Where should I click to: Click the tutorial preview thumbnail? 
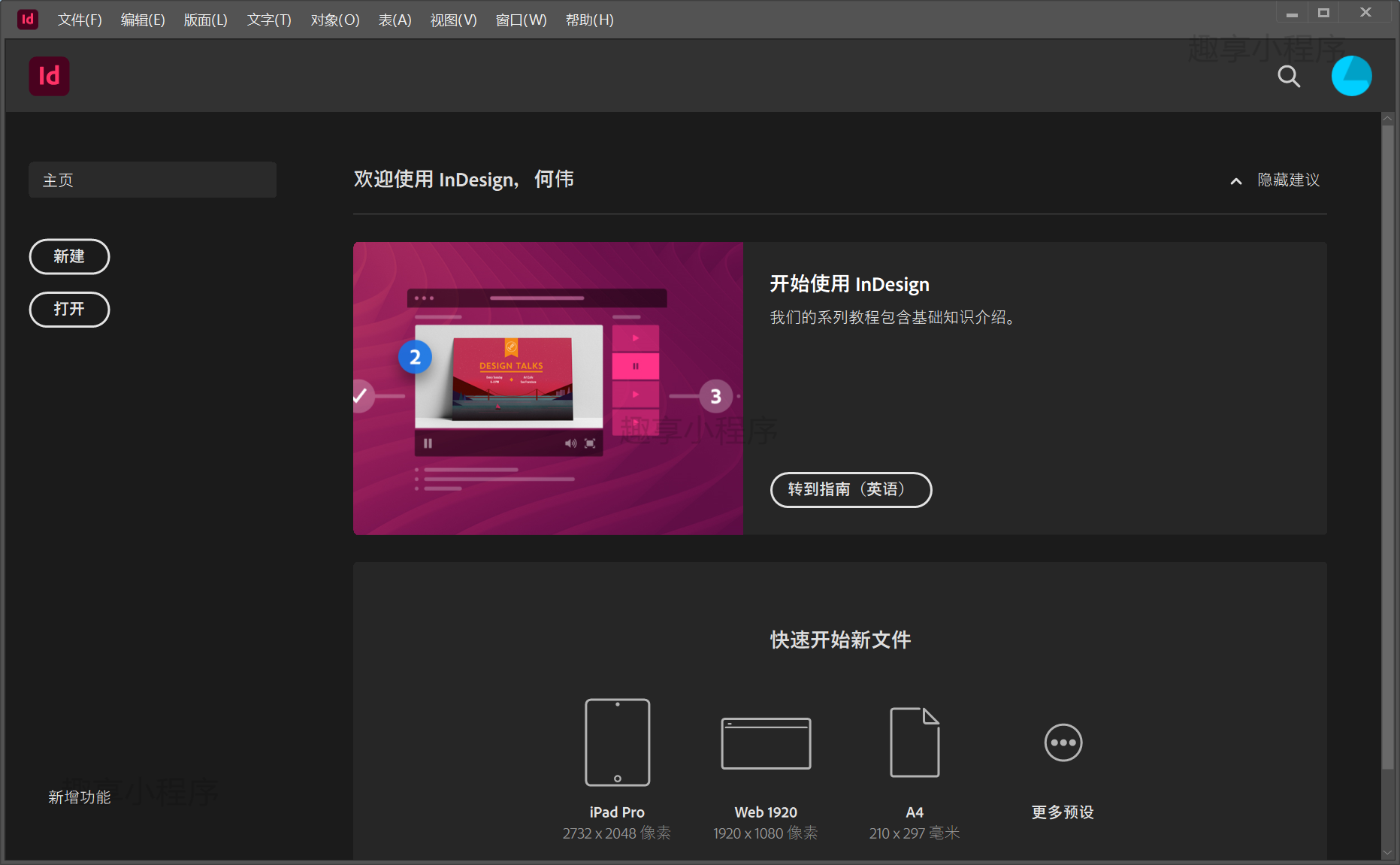coord(548,388)
